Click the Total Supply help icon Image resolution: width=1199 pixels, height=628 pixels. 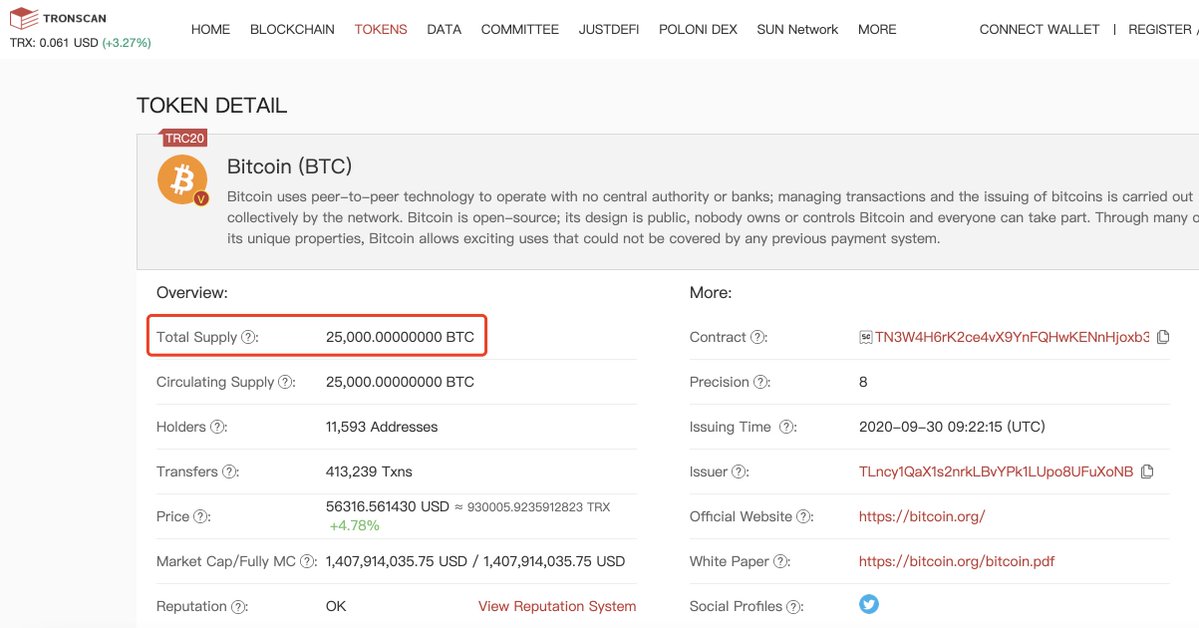(x=249, y=337)
